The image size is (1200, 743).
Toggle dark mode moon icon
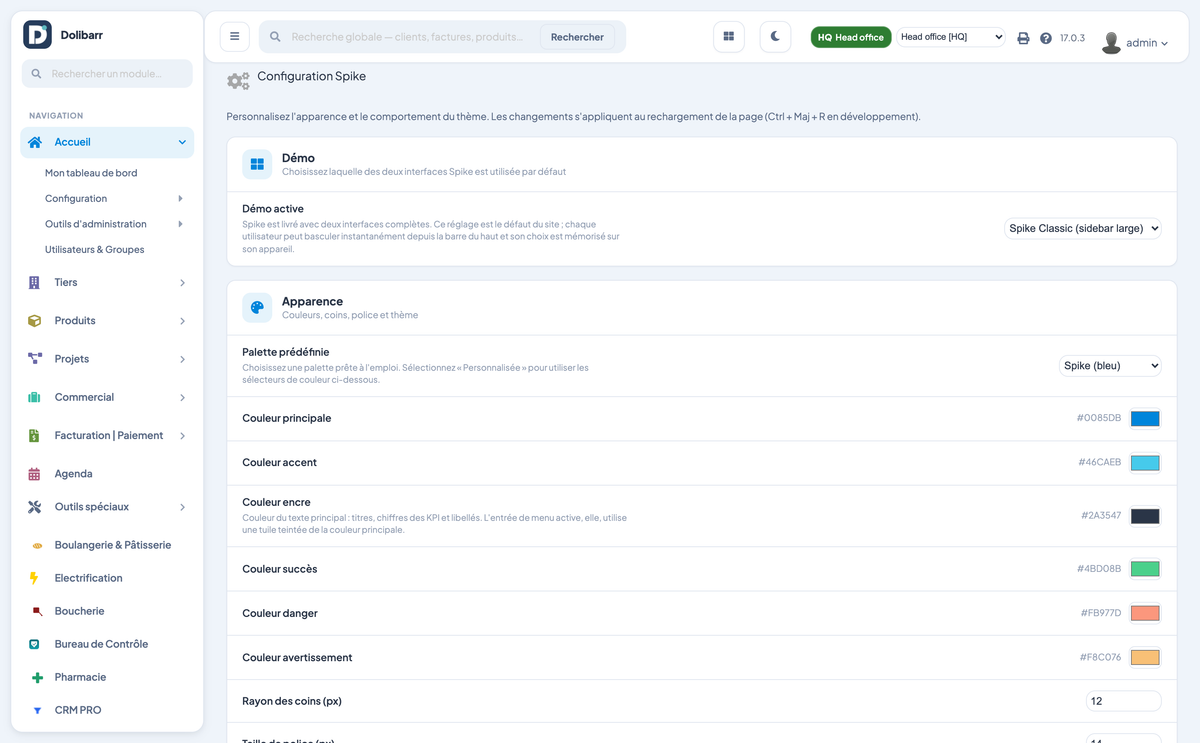775,37
